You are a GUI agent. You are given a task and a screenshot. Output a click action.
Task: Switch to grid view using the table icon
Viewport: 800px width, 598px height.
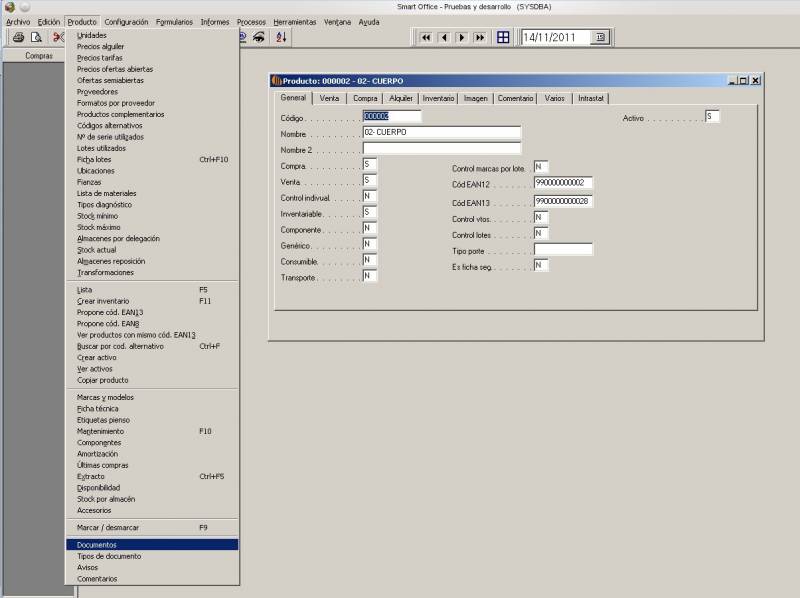click(503, 37)
